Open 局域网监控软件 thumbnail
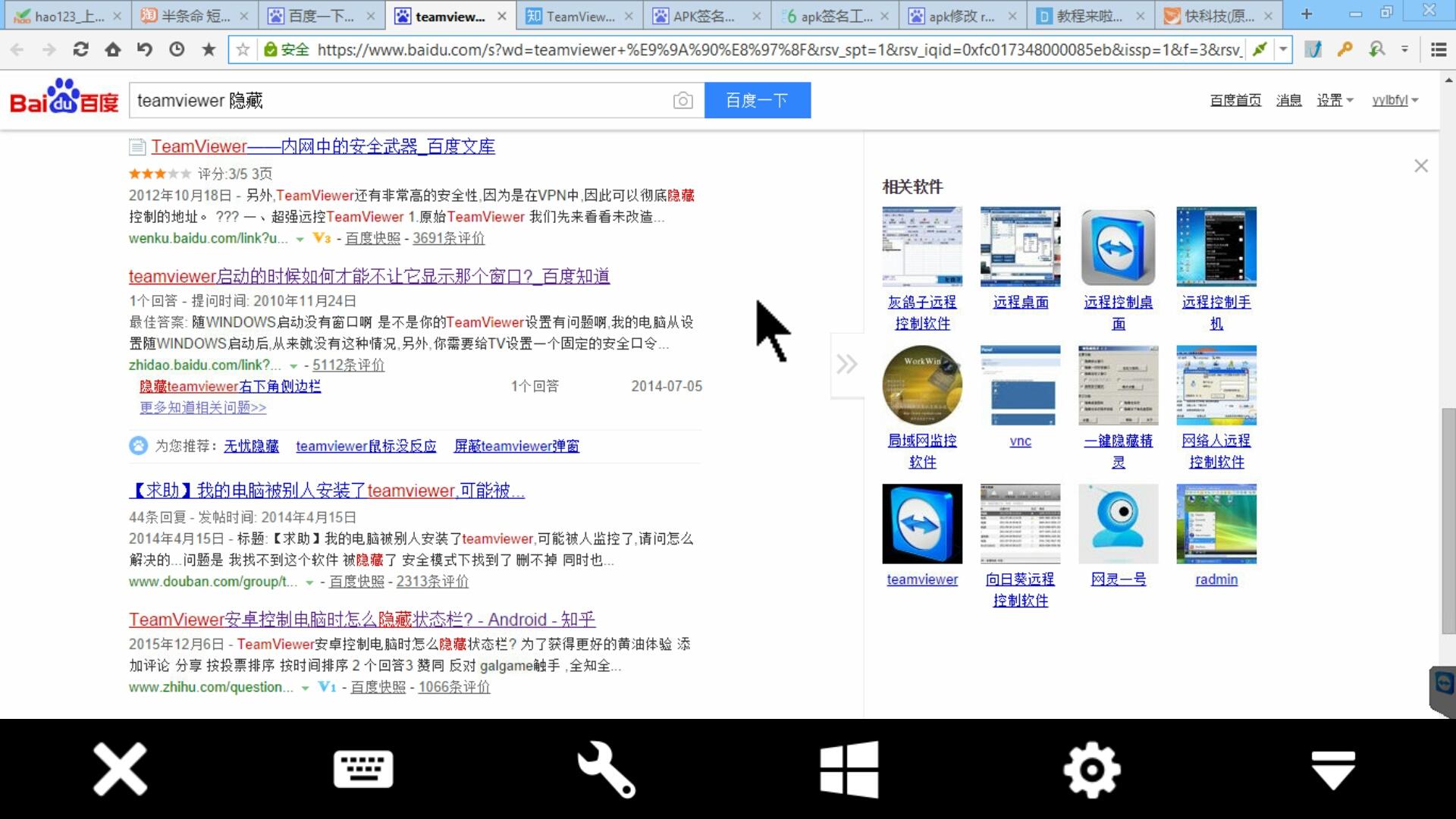This screenshot has height=819, width=1456. coord(922,385)
